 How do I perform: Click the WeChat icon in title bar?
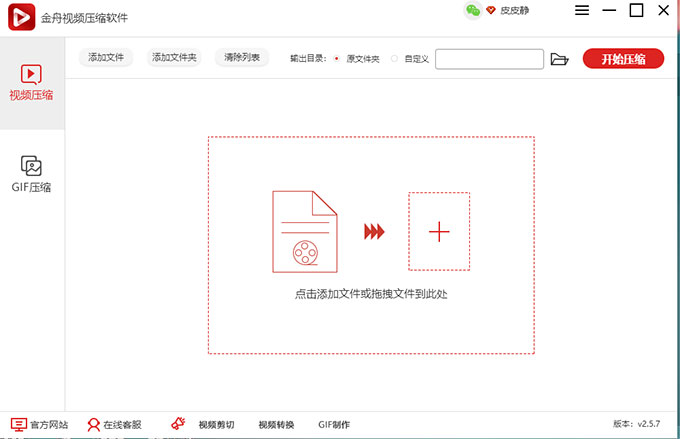(473, 11)
